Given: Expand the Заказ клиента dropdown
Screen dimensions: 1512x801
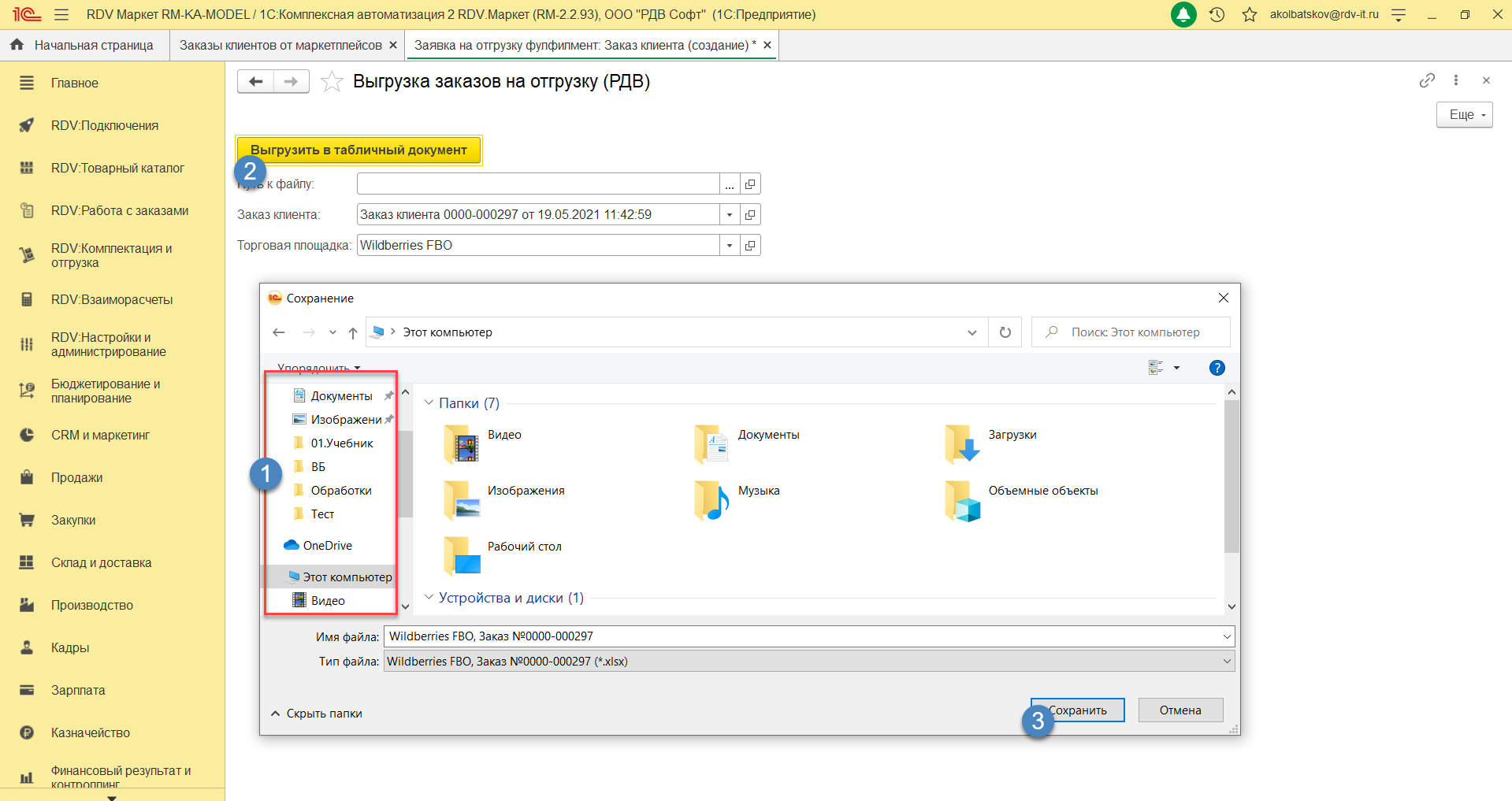Looking at the screenshot, I should pyautogui.click(x=730, y=215).
